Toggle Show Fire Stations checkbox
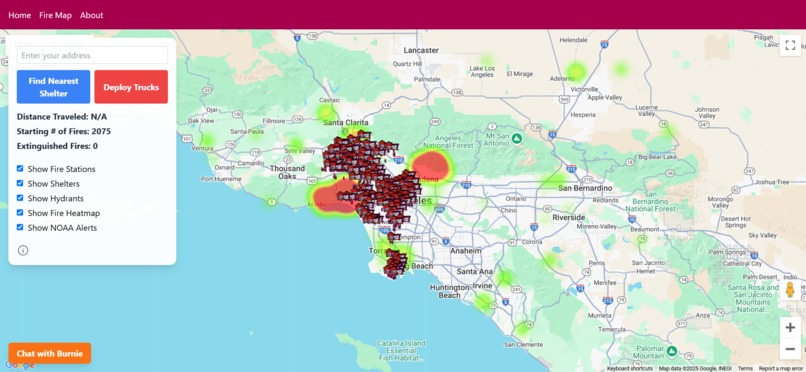The width and height of the screenshot is (806, 372). pyautogui.click(x=20, y=169)
